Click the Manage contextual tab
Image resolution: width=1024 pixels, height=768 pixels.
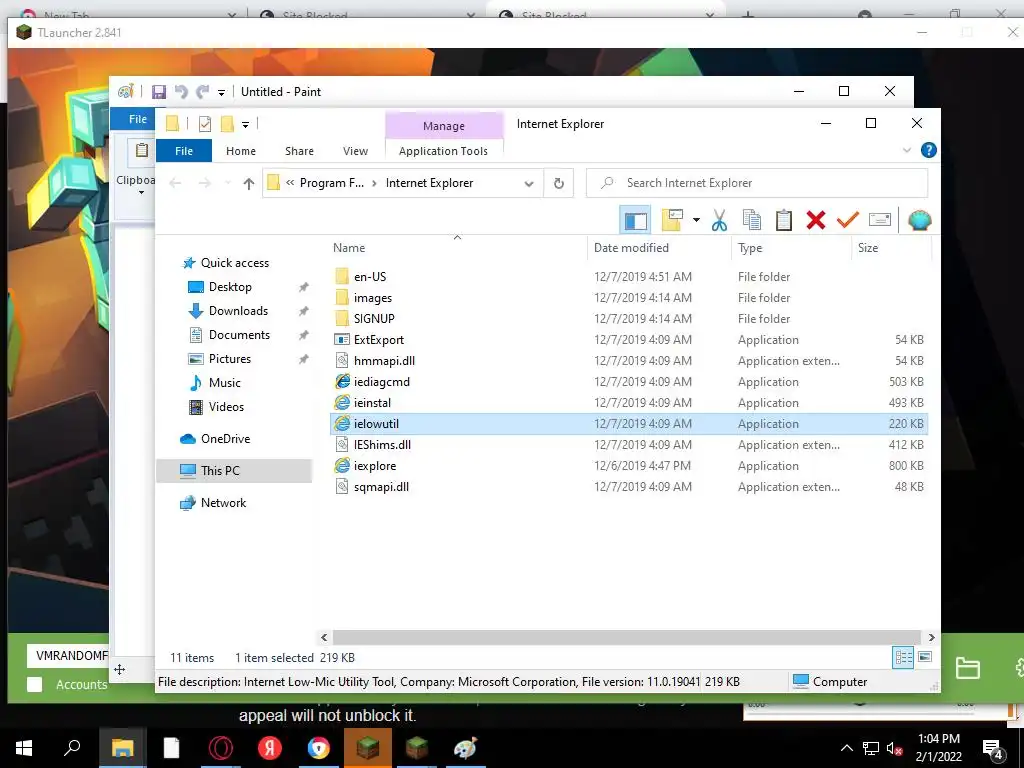click(x=443, y=125)
